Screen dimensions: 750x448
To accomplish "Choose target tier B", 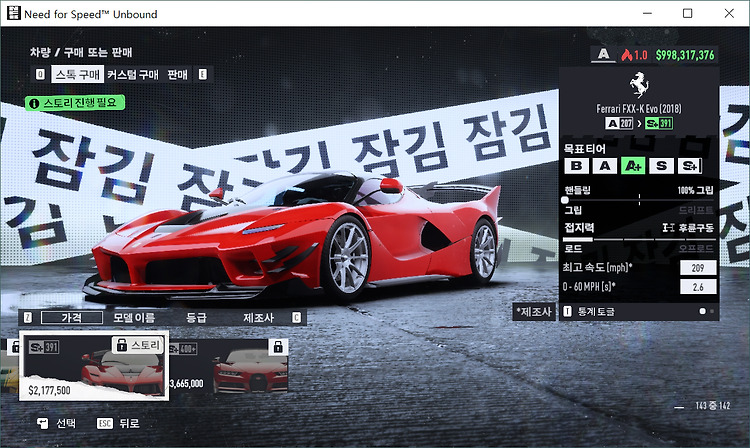I will 576,166.
